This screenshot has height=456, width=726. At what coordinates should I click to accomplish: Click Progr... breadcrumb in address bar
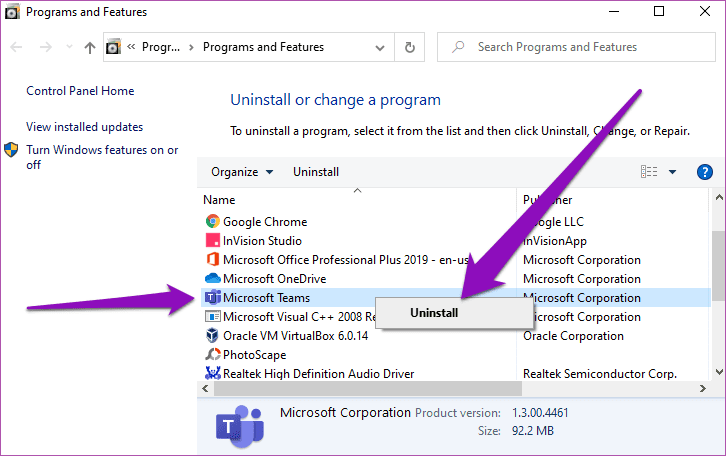161,47
